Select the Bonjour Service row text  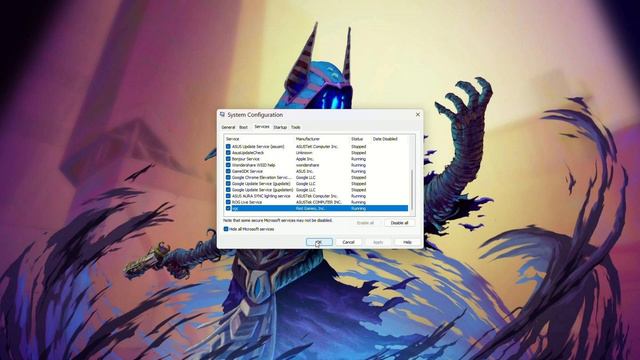click(x=246, y=159)
